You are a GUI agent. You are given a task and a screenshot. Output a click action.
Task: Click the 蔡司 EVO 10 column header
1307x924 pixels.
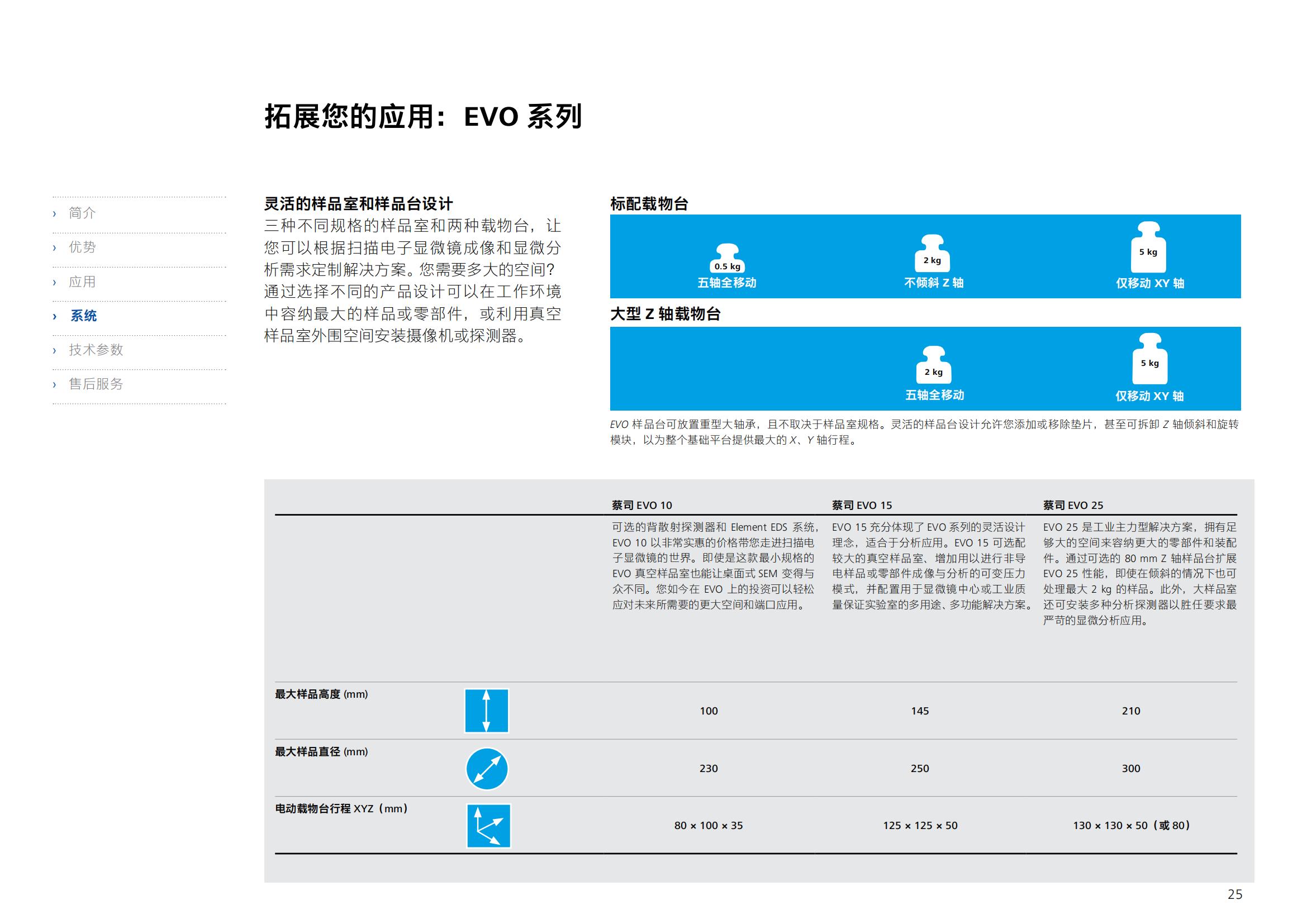tap(641, 505)
